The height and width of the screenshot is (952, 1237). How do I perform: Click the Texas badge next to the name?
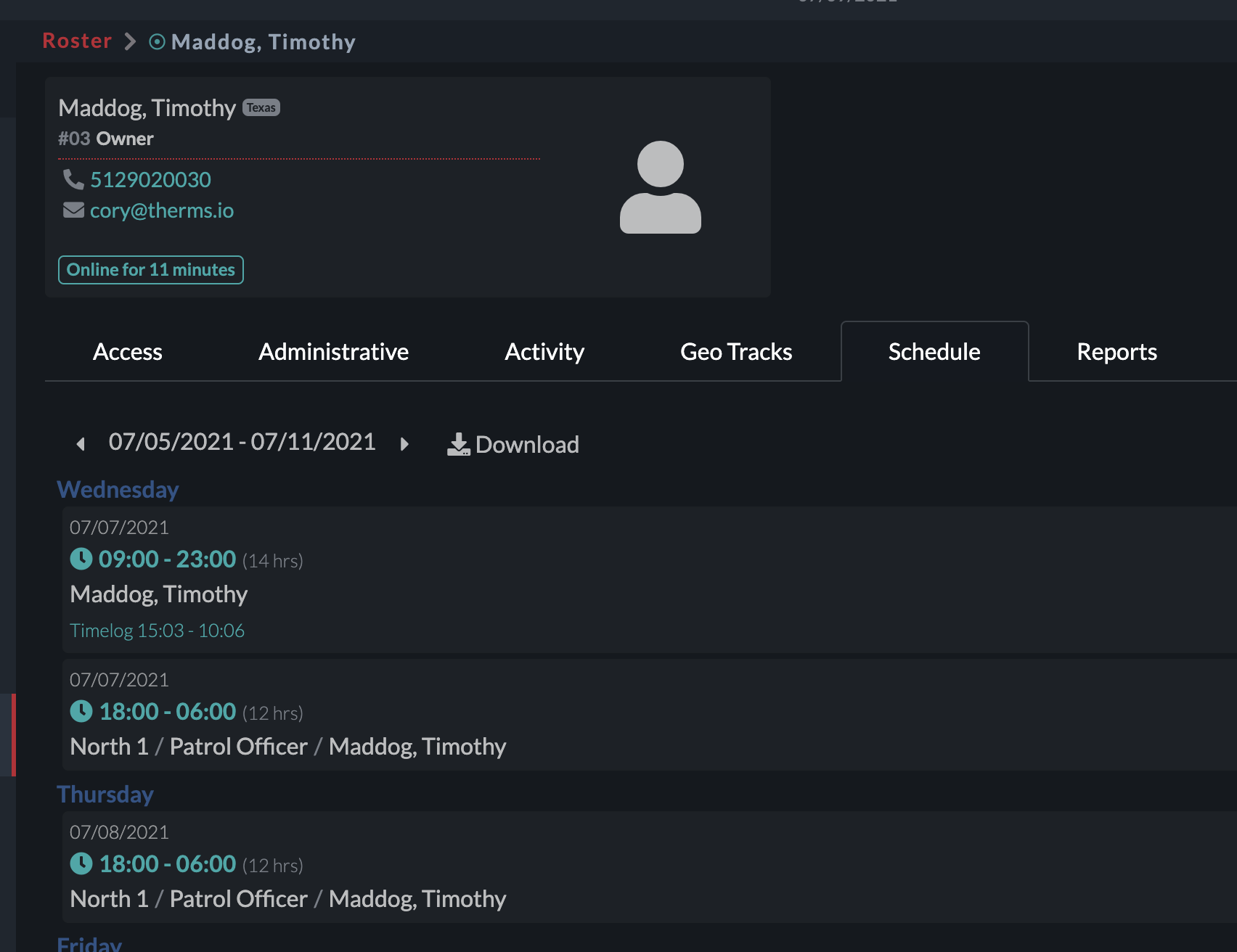coord(261,107)
